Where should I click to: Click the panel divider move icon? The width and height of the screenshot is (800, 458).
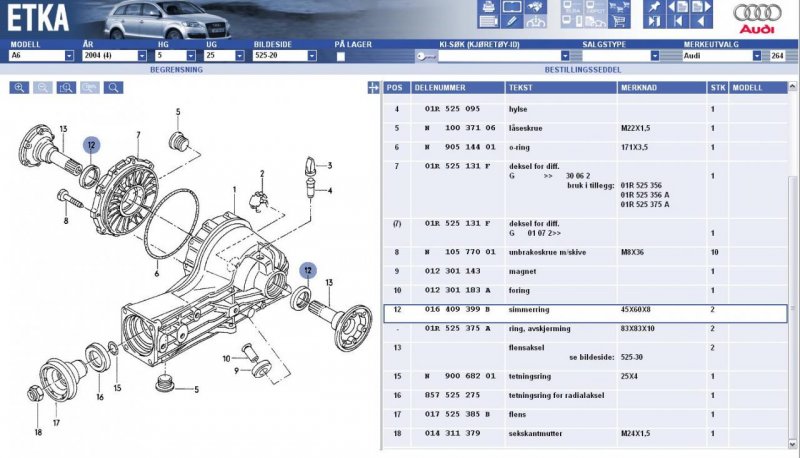(x=373, y=88)
